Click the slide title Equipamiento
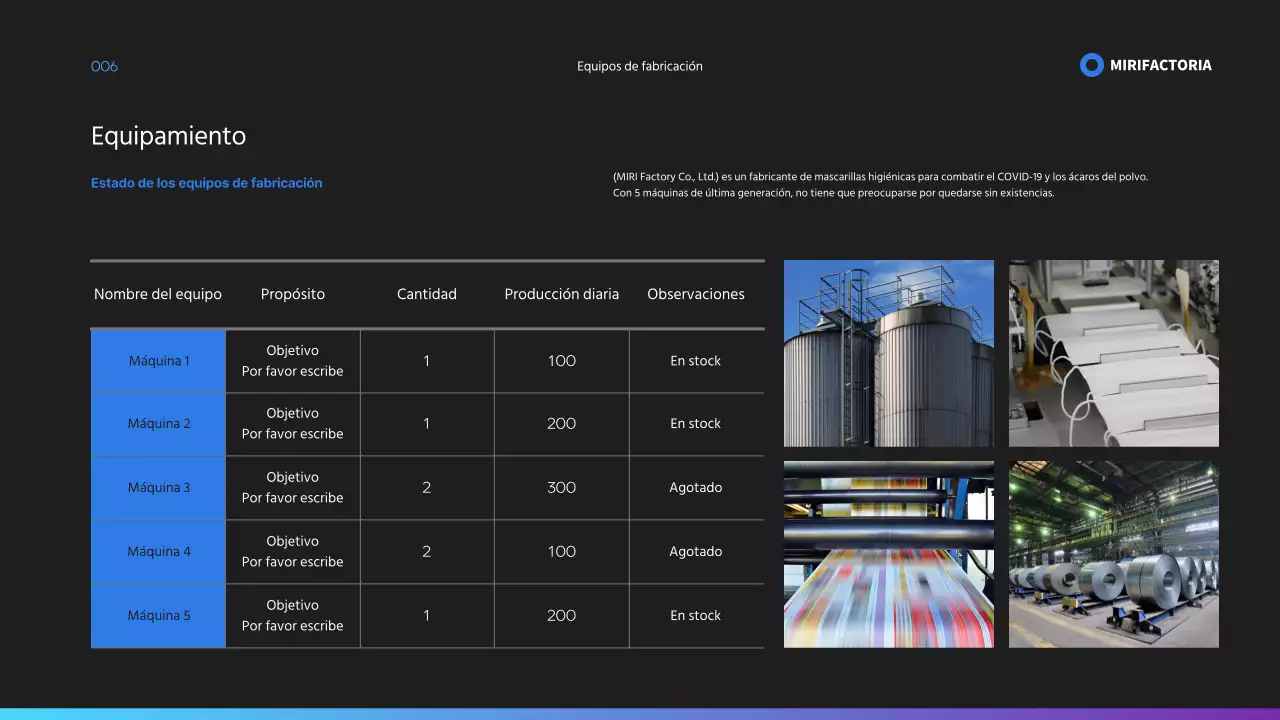Image resolution: width=1280 pixels, height=720 pixels. pyautogui.click(x=169, y=136)
